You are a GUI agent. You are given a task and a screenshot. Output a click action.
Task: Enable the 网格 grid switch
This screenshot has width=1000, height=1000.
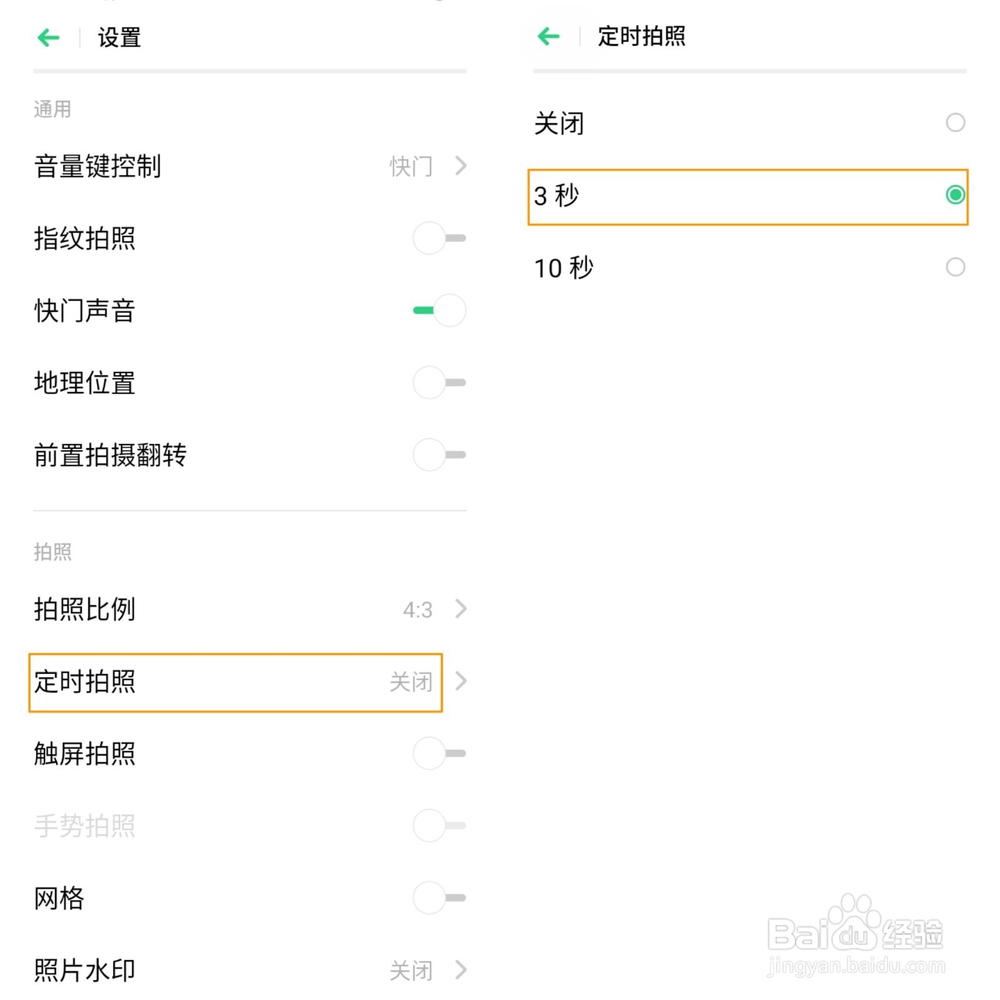coord(438,898)
